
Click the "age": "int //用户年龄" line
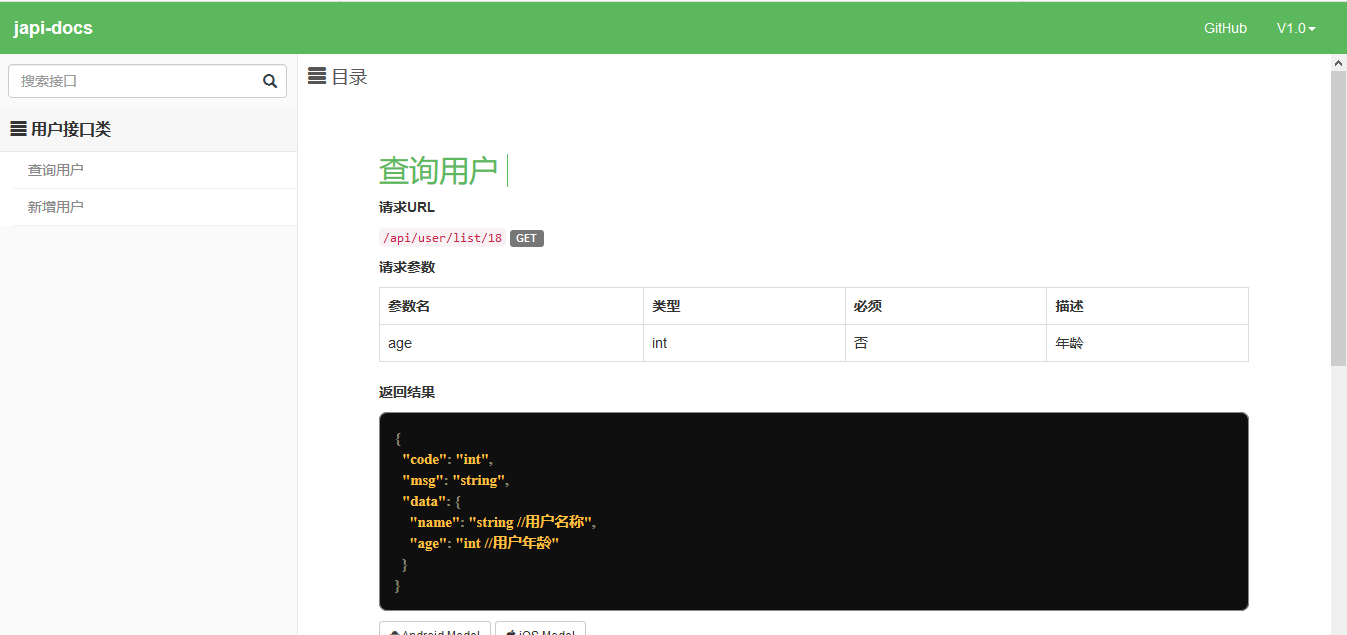tap(484, 543)
